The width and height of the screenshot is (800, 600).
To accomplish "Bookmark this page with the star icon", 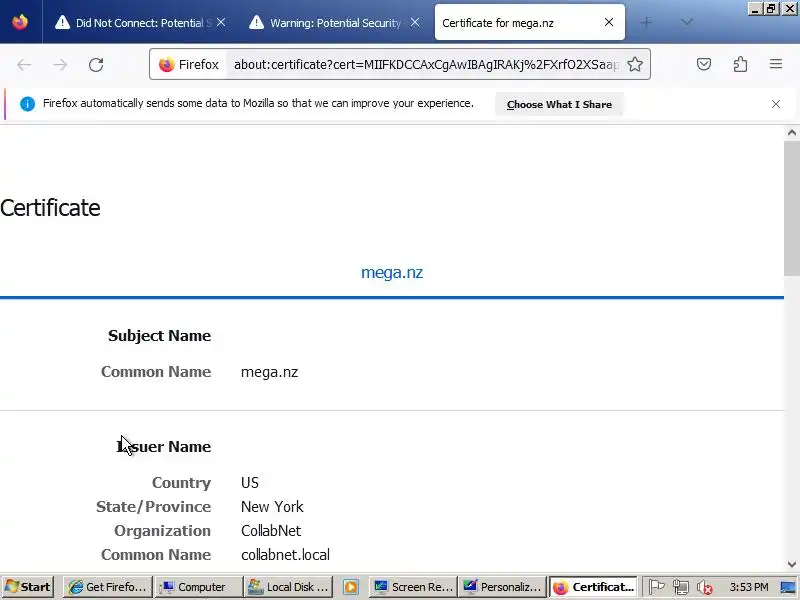I will click(635, 64).
